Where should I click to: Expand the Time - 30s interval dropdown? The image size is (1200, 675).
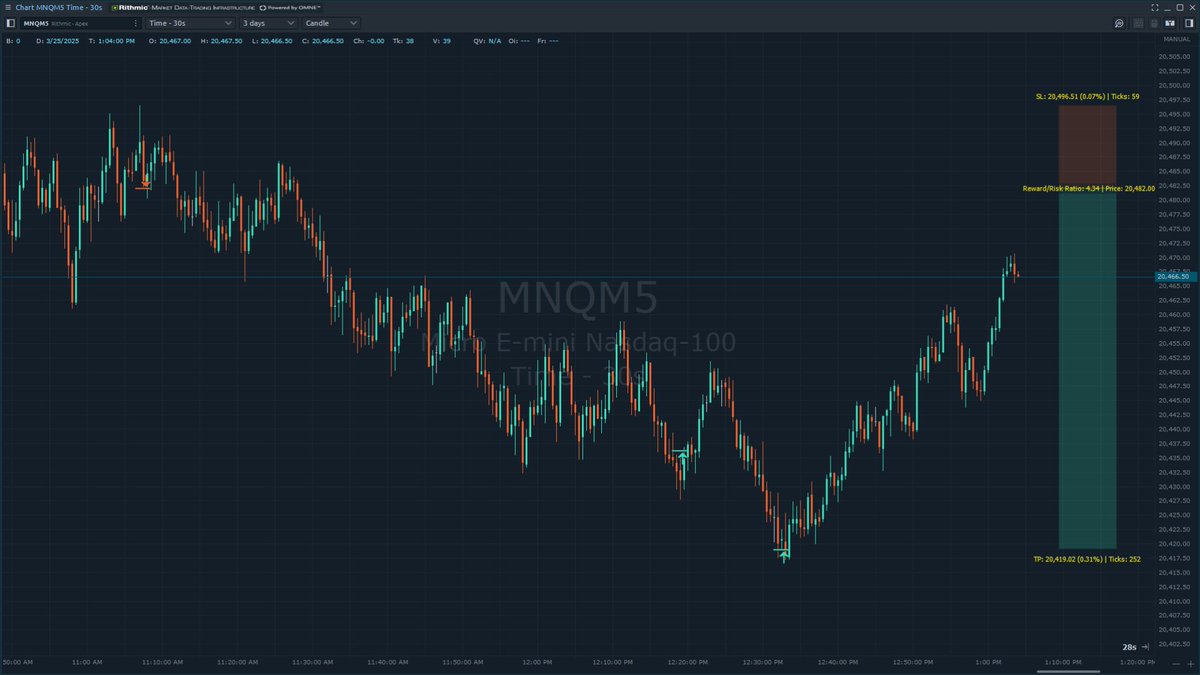pos(190,23)
